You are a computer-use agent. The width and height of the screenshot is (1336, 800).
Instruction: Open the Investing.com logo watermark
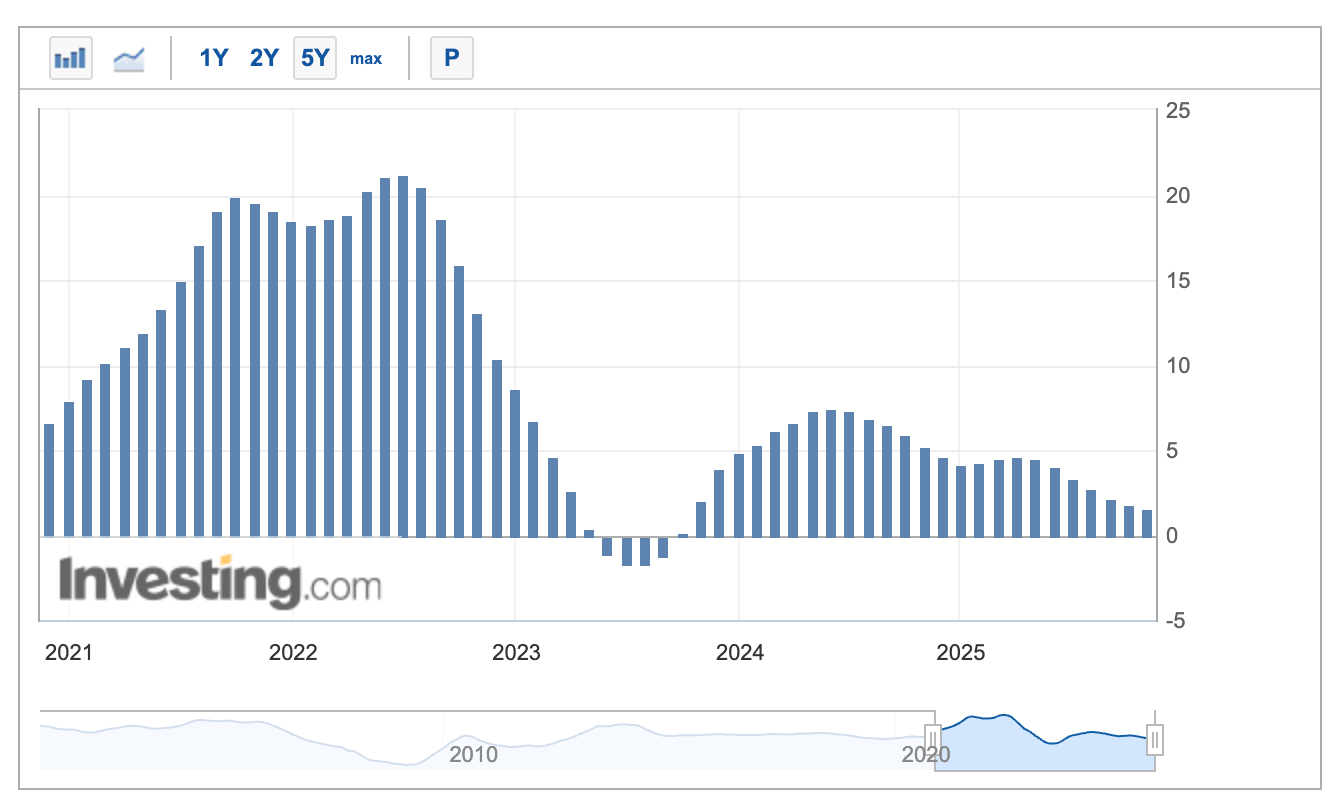click(220, 582)
